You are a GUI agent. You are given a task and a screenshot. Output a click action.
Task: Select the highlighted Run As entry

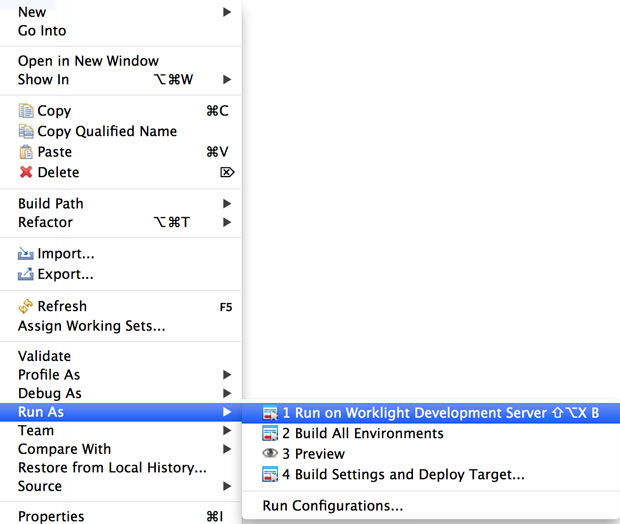point(121,412)
